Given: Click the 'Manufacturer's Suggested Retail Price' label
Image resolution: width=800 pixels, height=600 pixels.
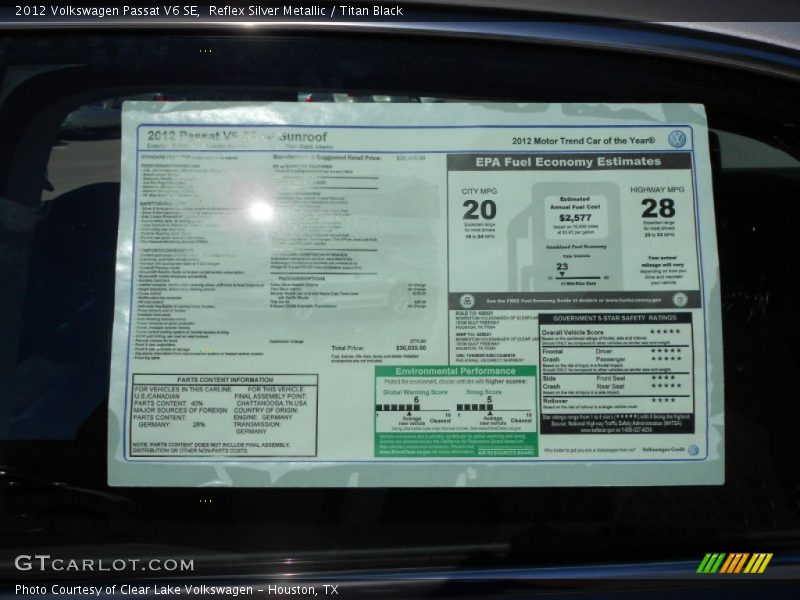Looking at the screenshot, I should (327, 158).
